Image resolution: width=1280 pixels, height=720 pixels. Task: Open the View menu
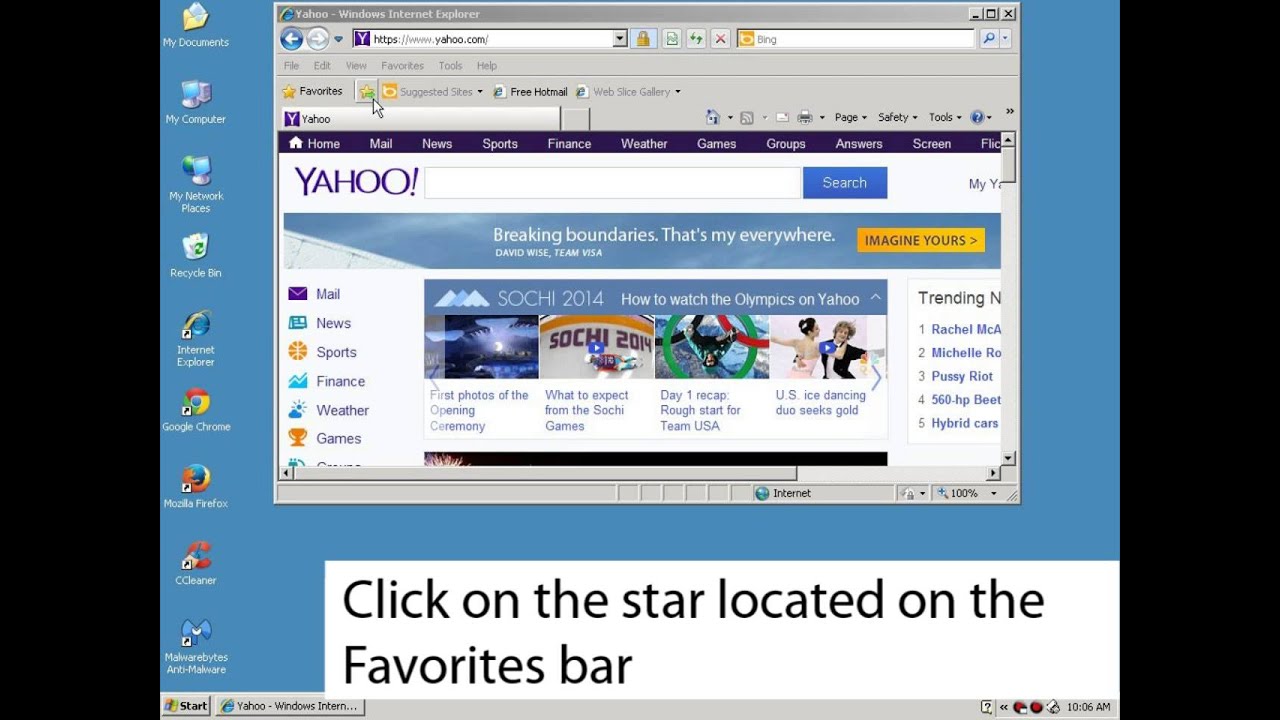(x=356, y=66)
